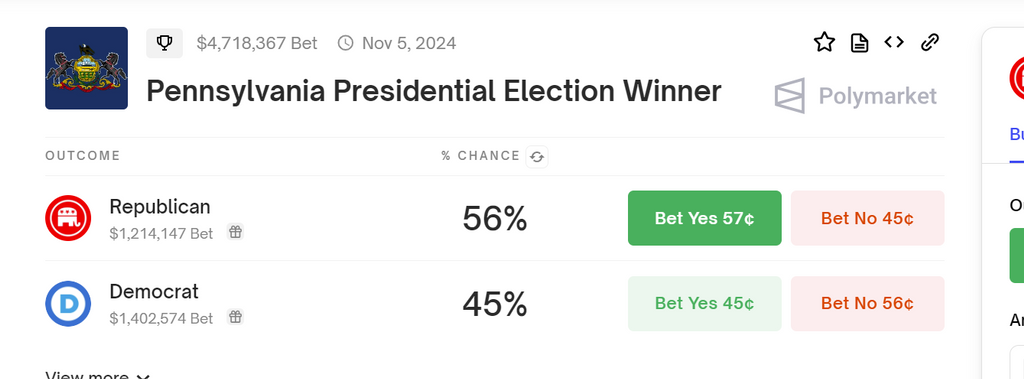Click gift icon beside Republican bet amount

[x=235, y=231]
